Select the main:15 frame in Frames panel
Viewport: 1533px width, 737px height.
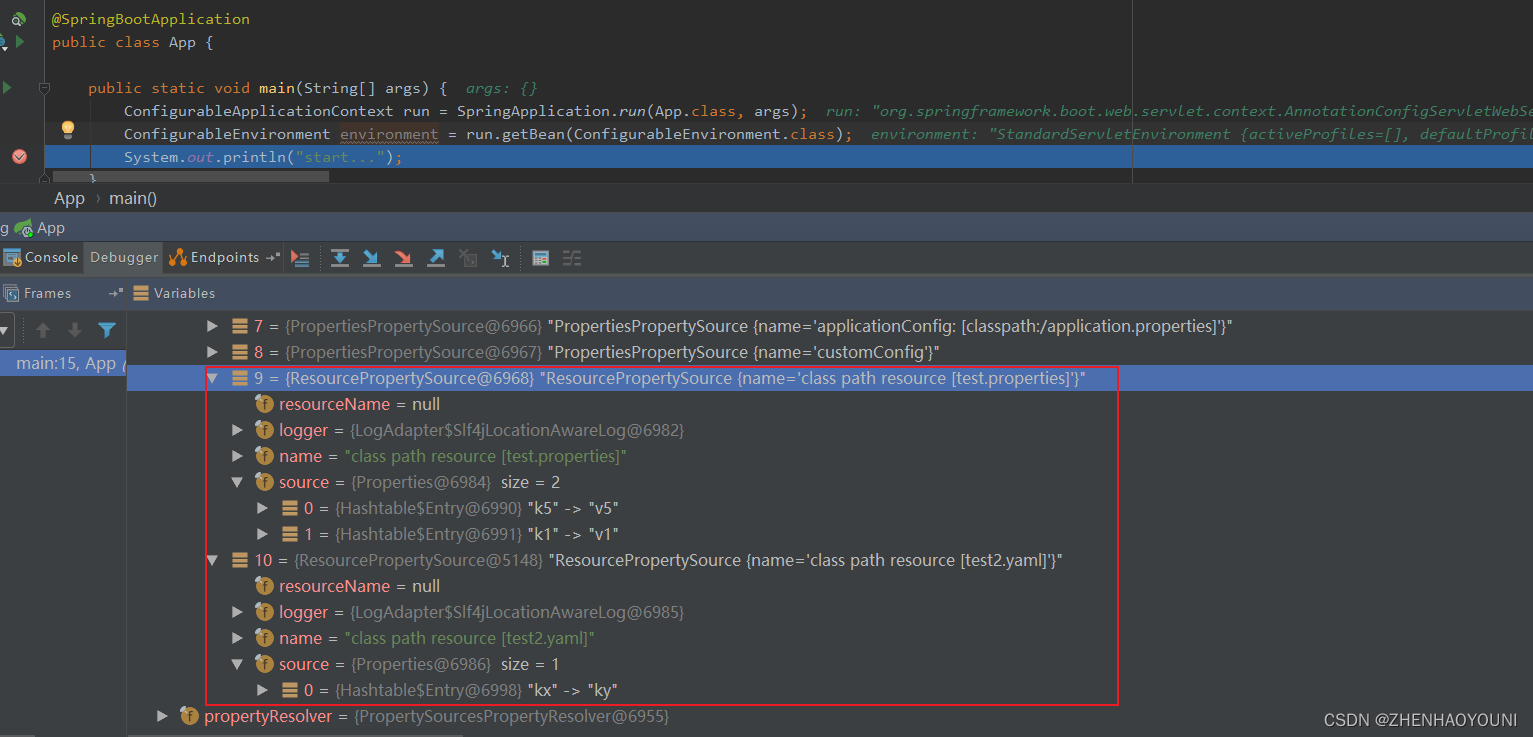[x=62, y=363]
